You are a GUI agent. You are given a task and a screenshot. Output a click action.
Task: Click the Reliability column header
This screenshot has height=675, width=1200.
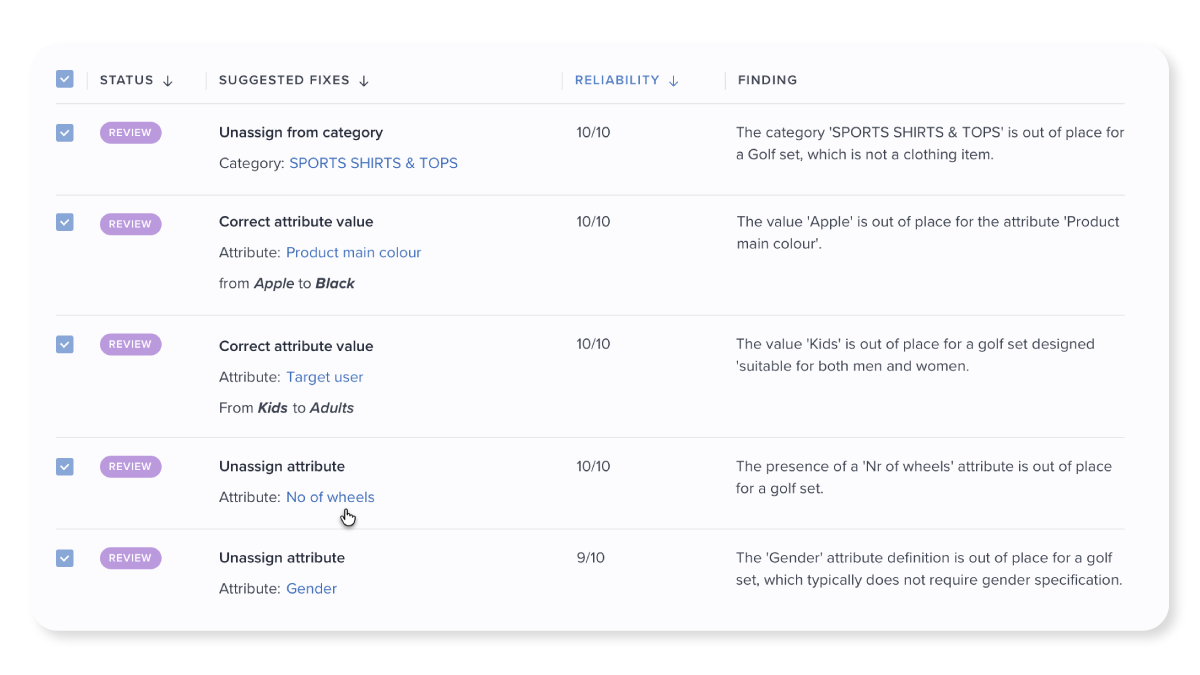(x=617, y=80)
